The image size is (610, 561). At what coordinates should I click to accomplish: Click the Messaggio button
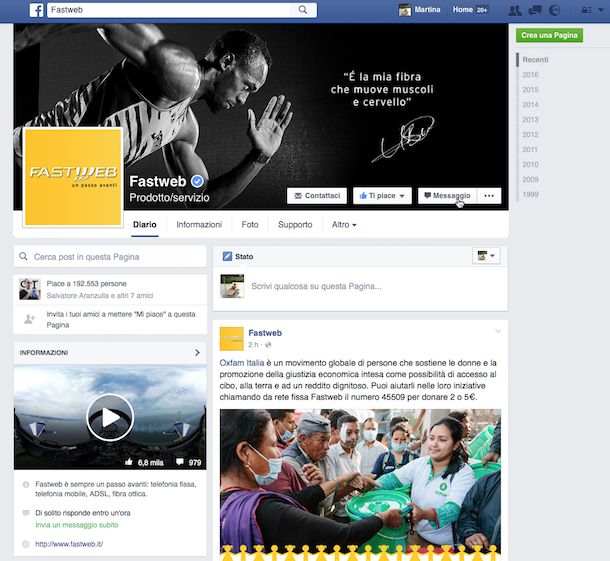click(447, 196)
